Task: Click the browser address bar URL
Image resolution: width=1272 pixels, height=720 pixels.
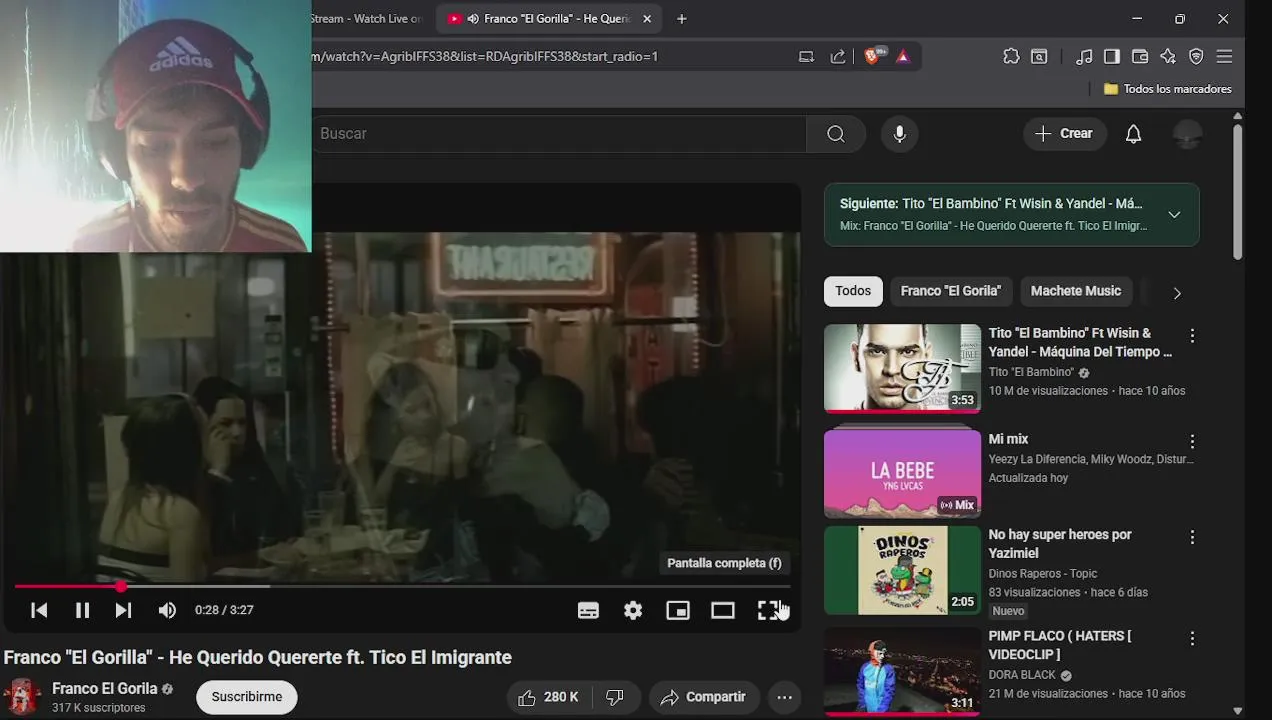Action: [x=485, y=56]
